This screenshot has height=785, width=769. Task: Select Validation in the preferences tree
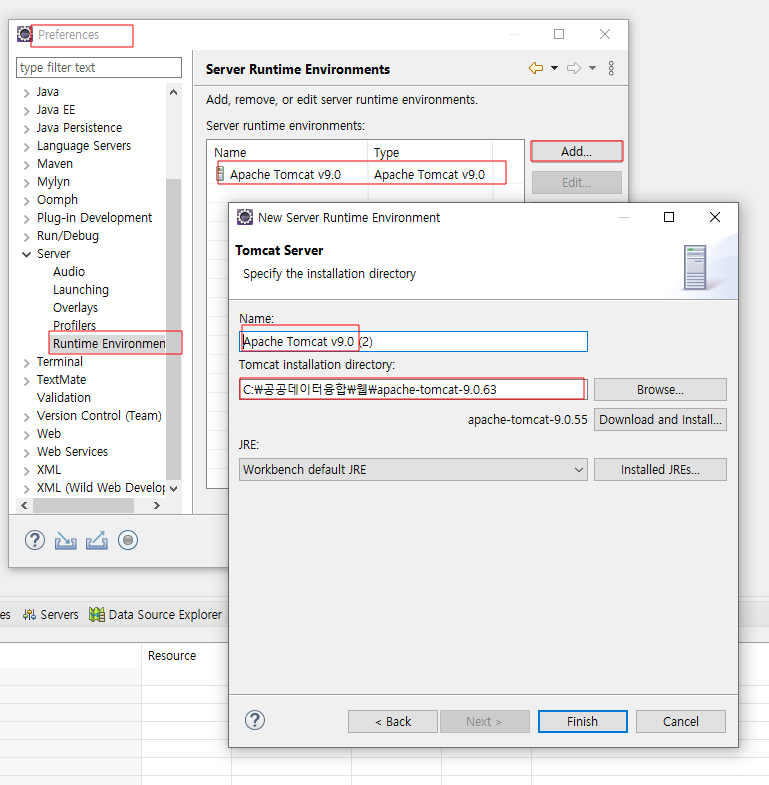pyautogui.click(x=64, y=398)
